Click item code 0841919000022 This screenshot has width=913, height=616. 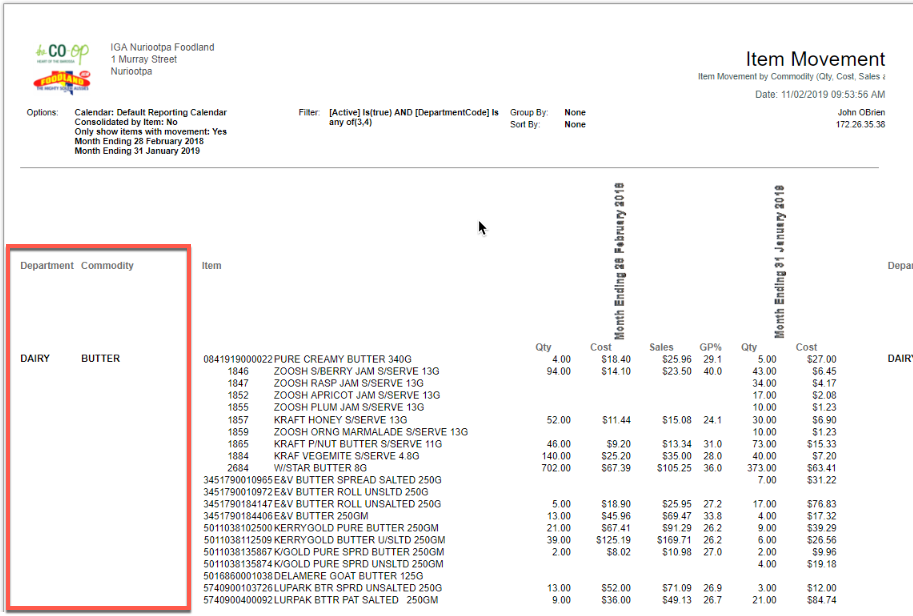point(238,359)
